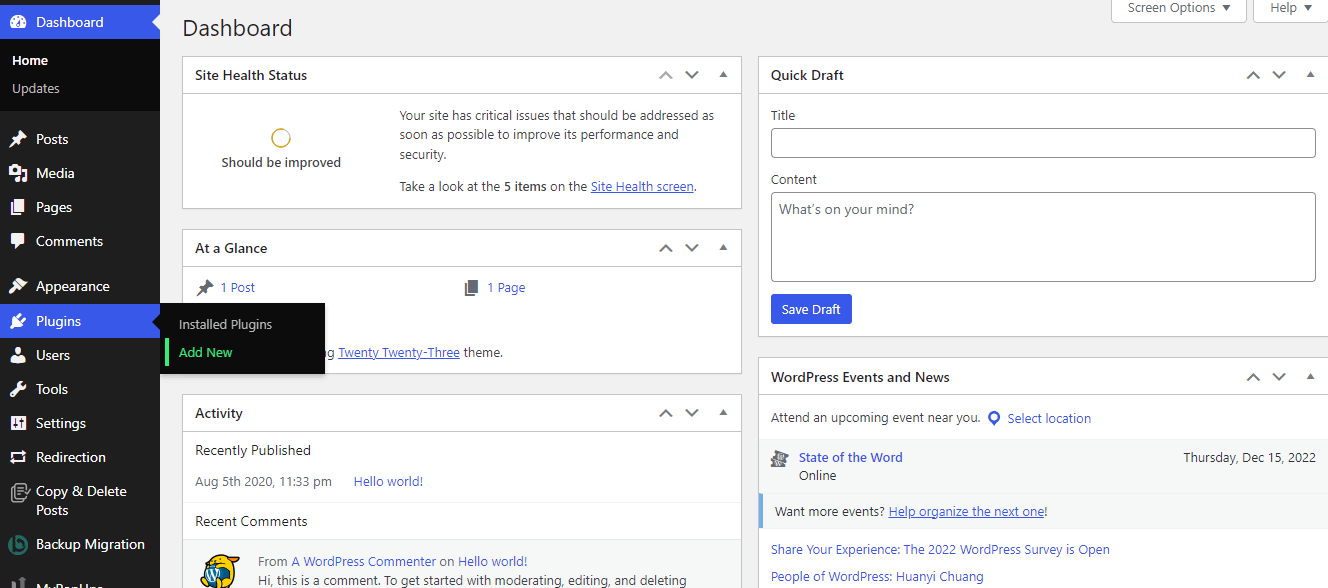1328x588 pixels.
Task: Select Add New from the Plugins flyout
Action: click(x=205, y=352)
